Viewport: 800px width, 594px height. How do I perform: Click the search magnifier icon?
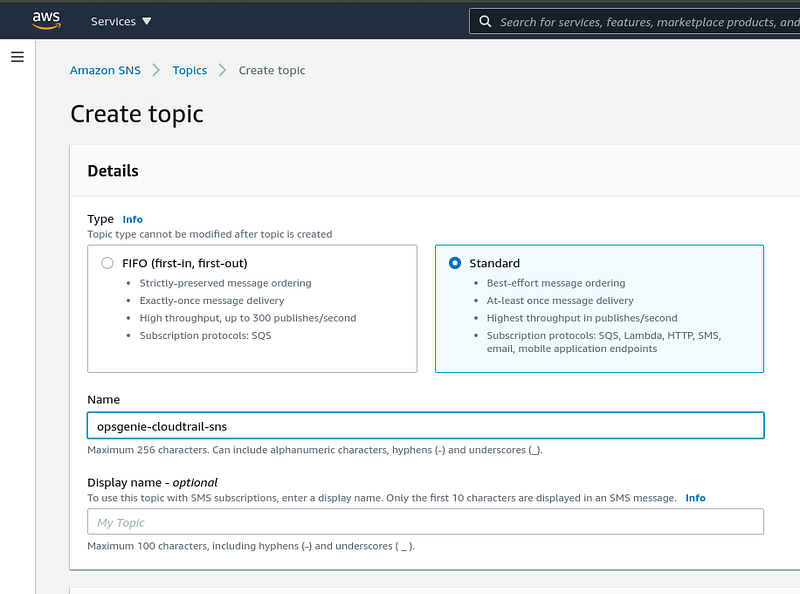point(485,21)
